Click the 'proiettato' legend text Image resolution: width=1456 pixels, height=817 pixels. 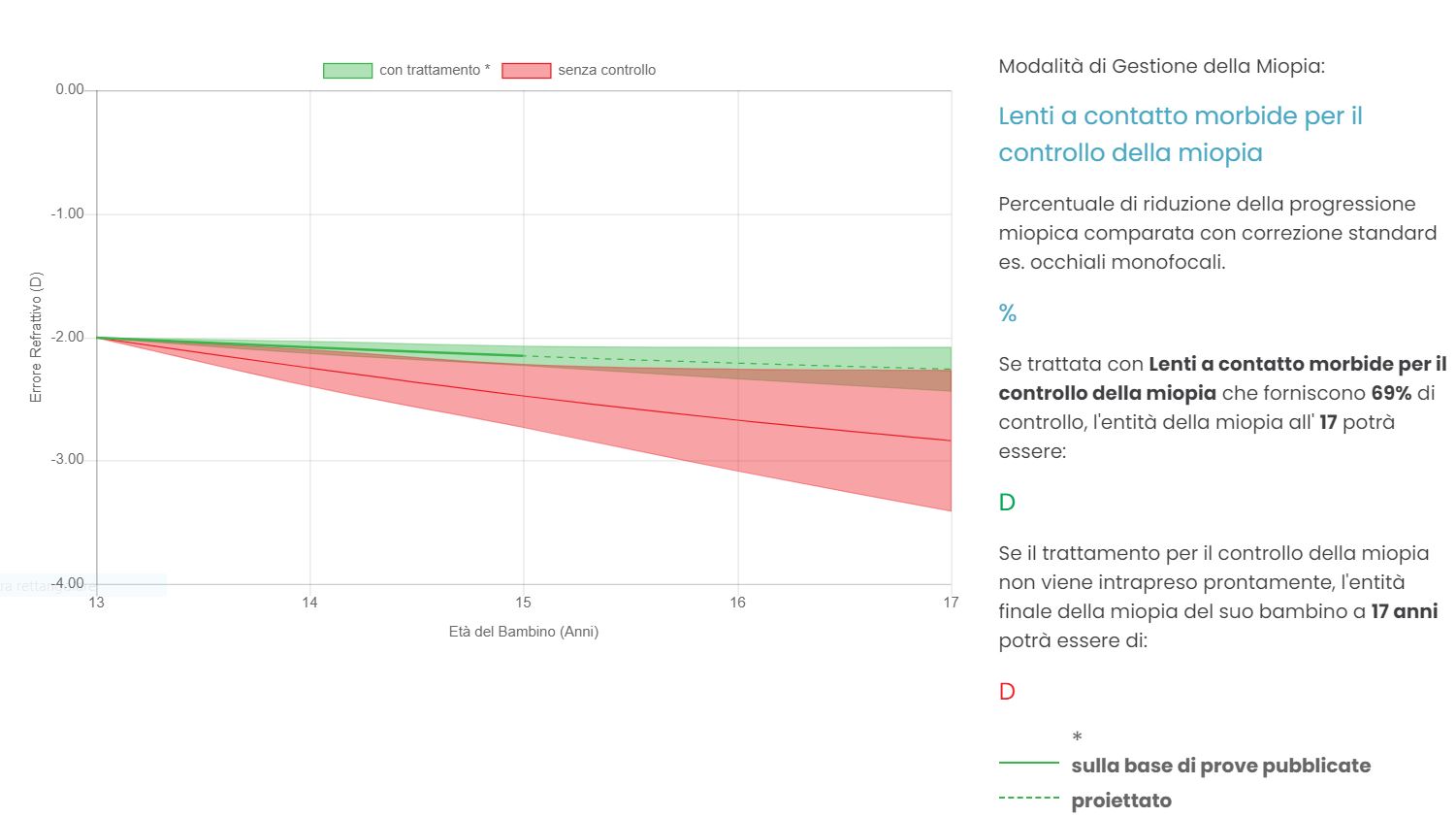pyautogui.click(x=1121, y=801)
